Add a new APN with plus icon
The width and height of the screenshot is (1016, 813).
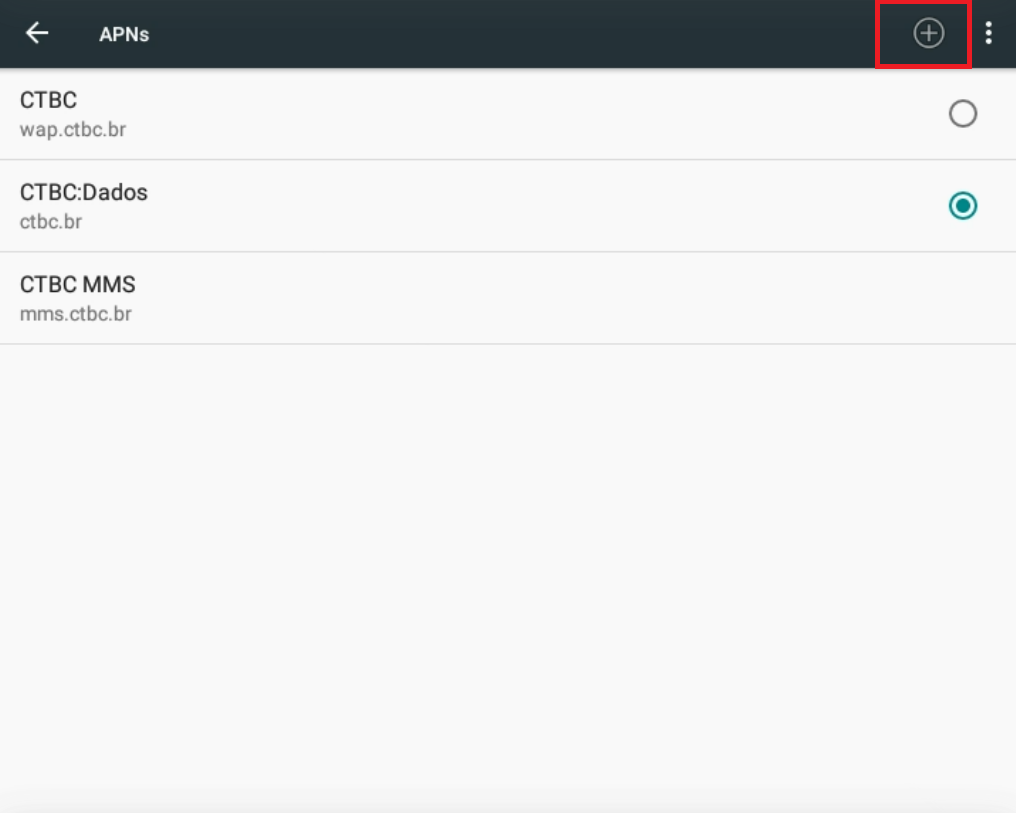pyautogui.click(x=929, y=33)
